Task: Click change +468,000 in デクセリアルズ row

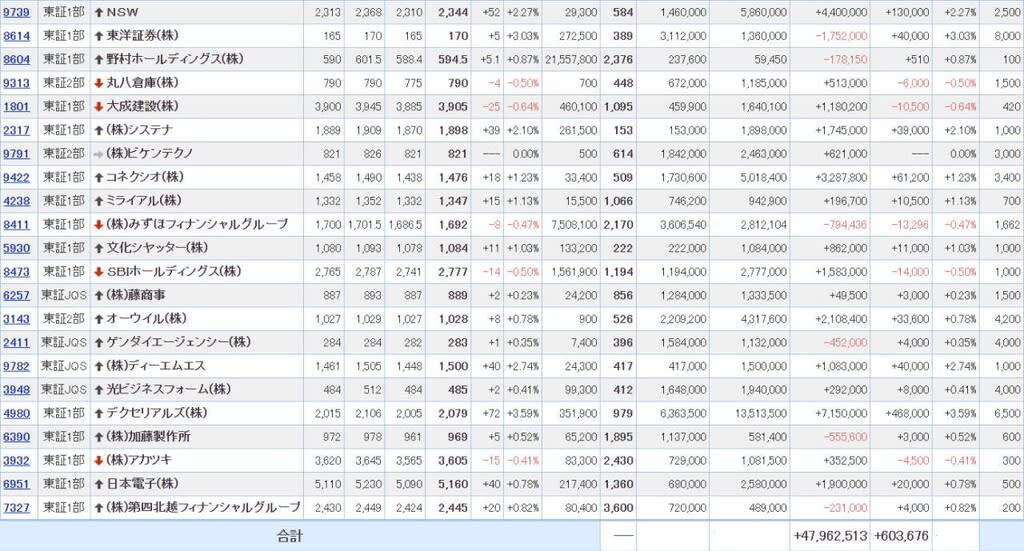Action: tap(907, 413)
